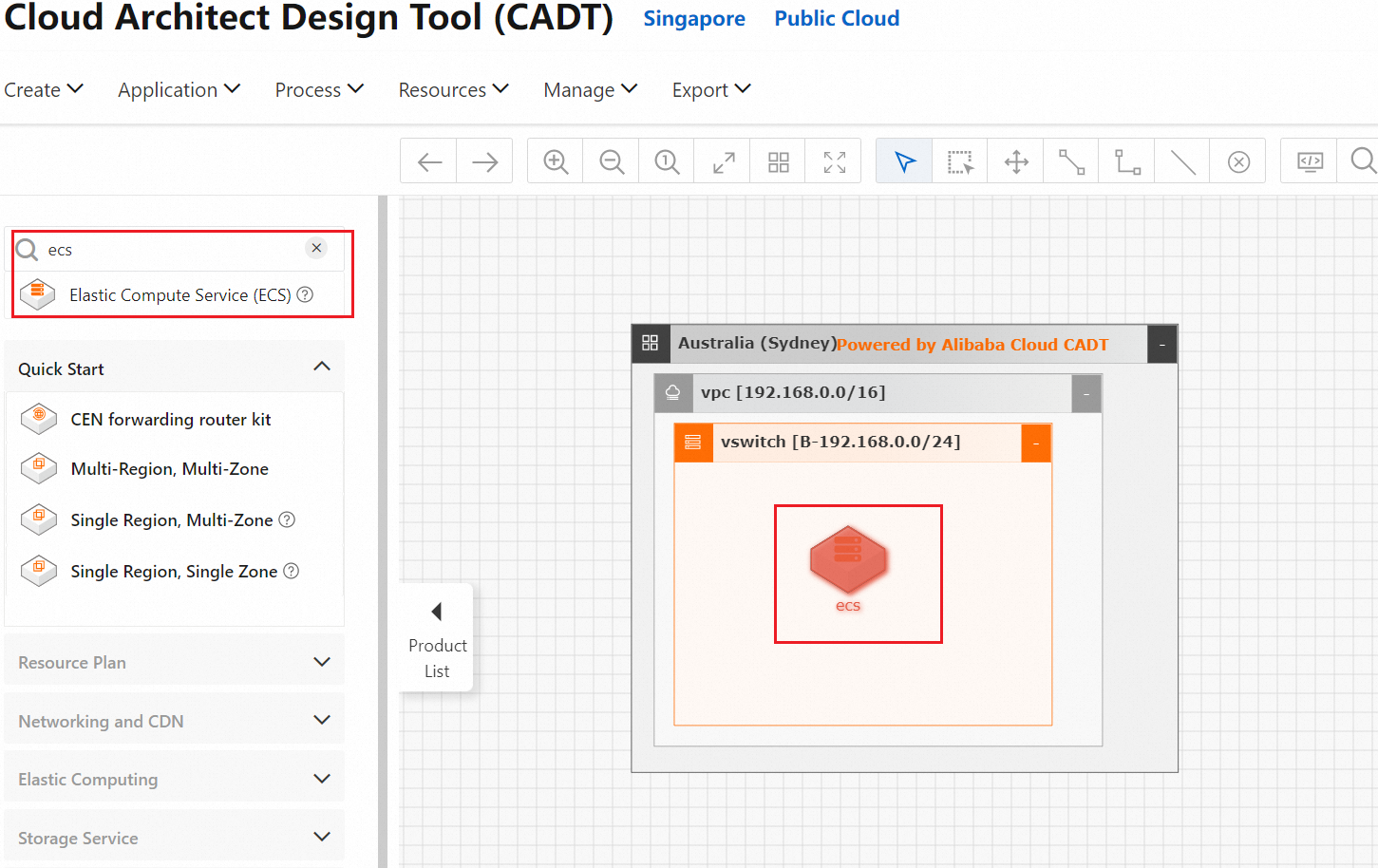The height and width of the screenshot is (868, 1378).
Task: Collapse the Australia (Sydney) region box
Action: [x=1161, y=345]
